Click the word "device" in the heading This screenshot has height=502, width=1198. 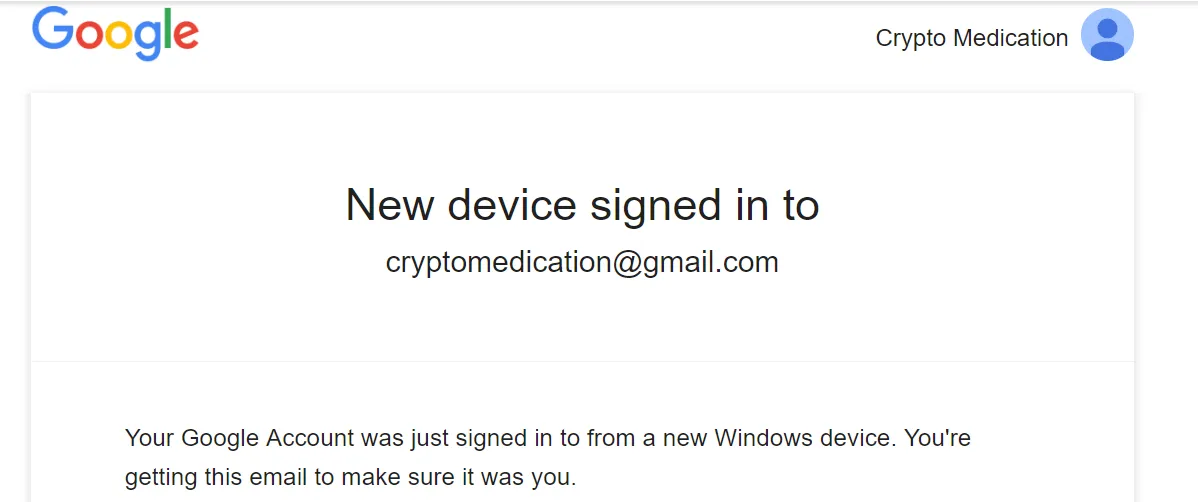click(511, 205)
